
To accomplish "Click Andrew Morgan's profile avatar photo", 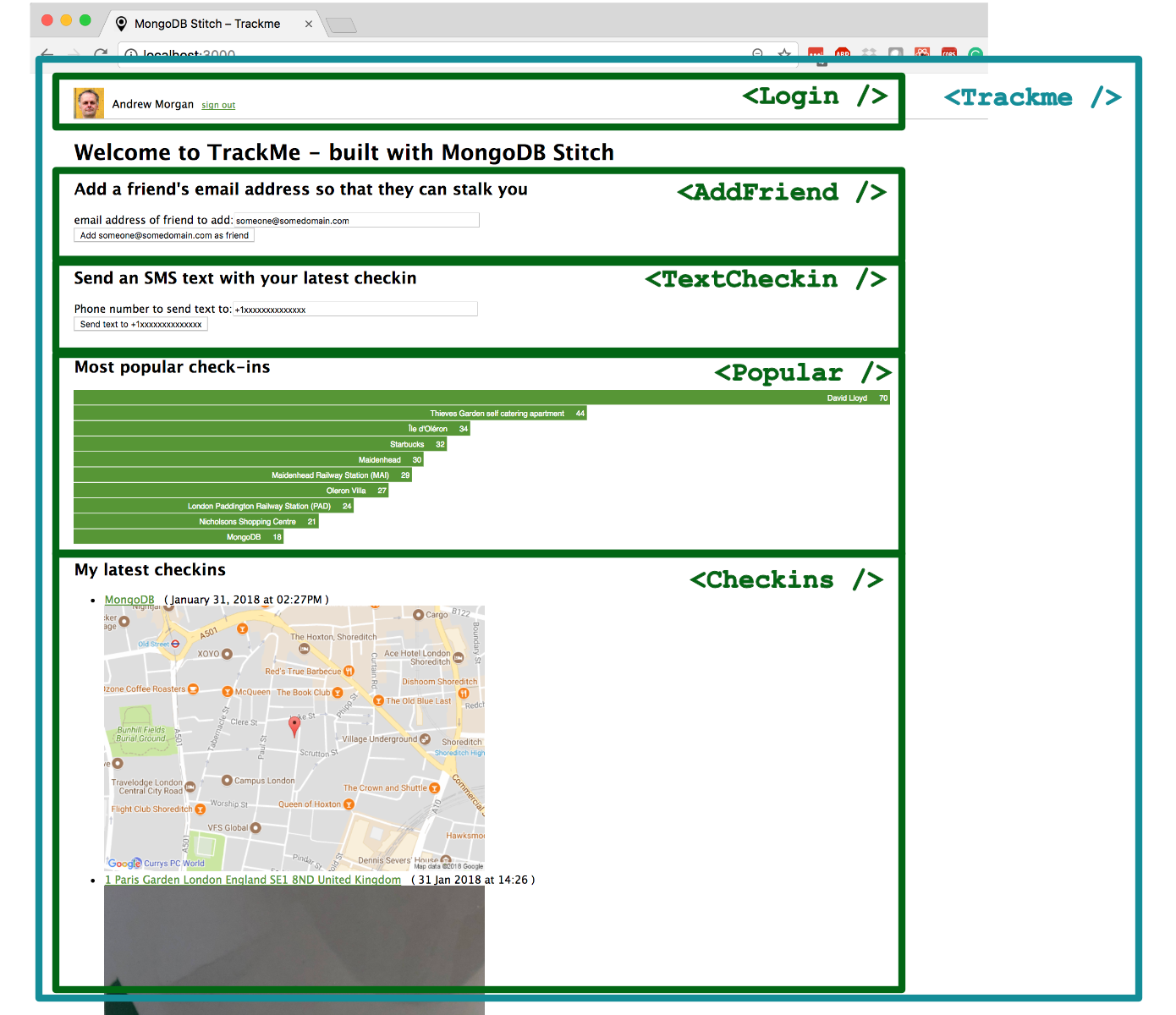I will 89,103.
